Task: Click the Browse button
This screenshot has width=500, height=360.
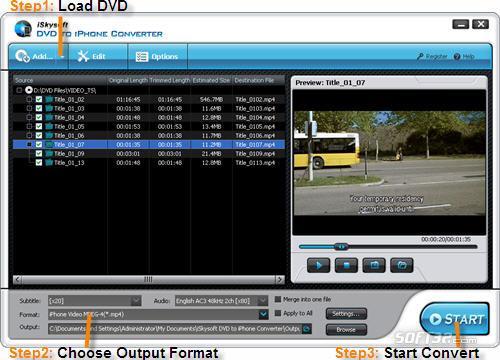Action: 346,330
